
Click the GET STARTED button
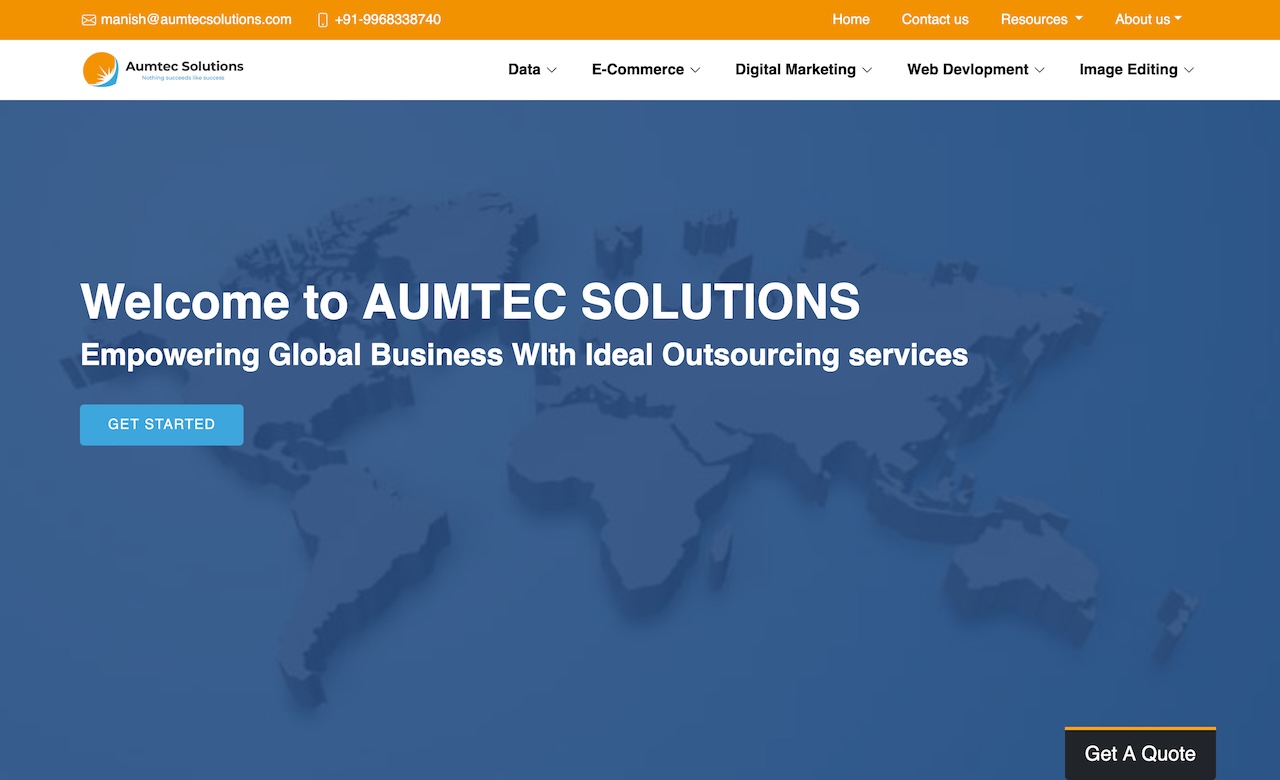(162, 425)
